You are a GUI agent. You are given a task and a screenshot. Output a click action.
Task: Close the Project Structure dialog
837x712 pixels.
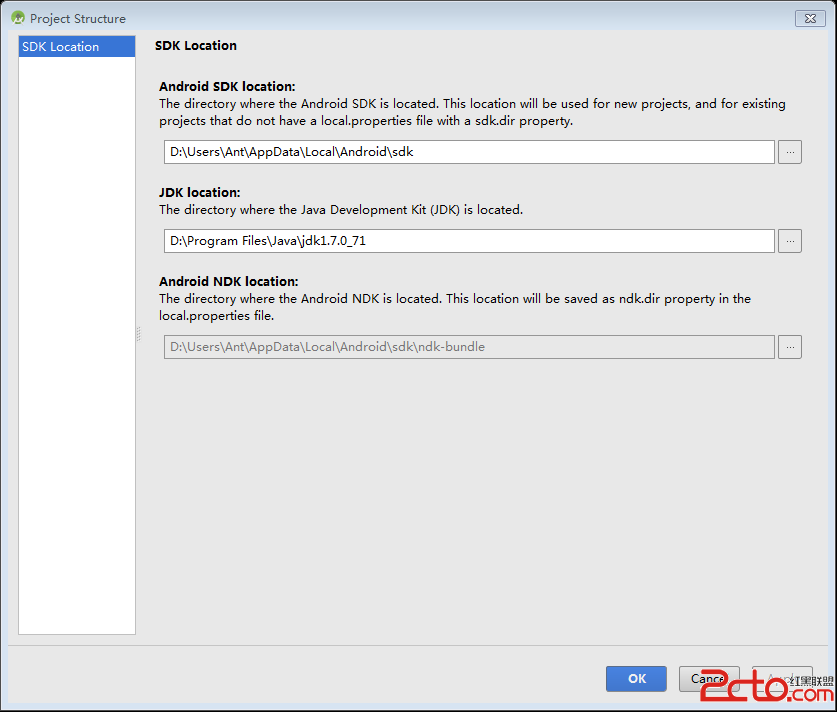[x=810, y=18]
